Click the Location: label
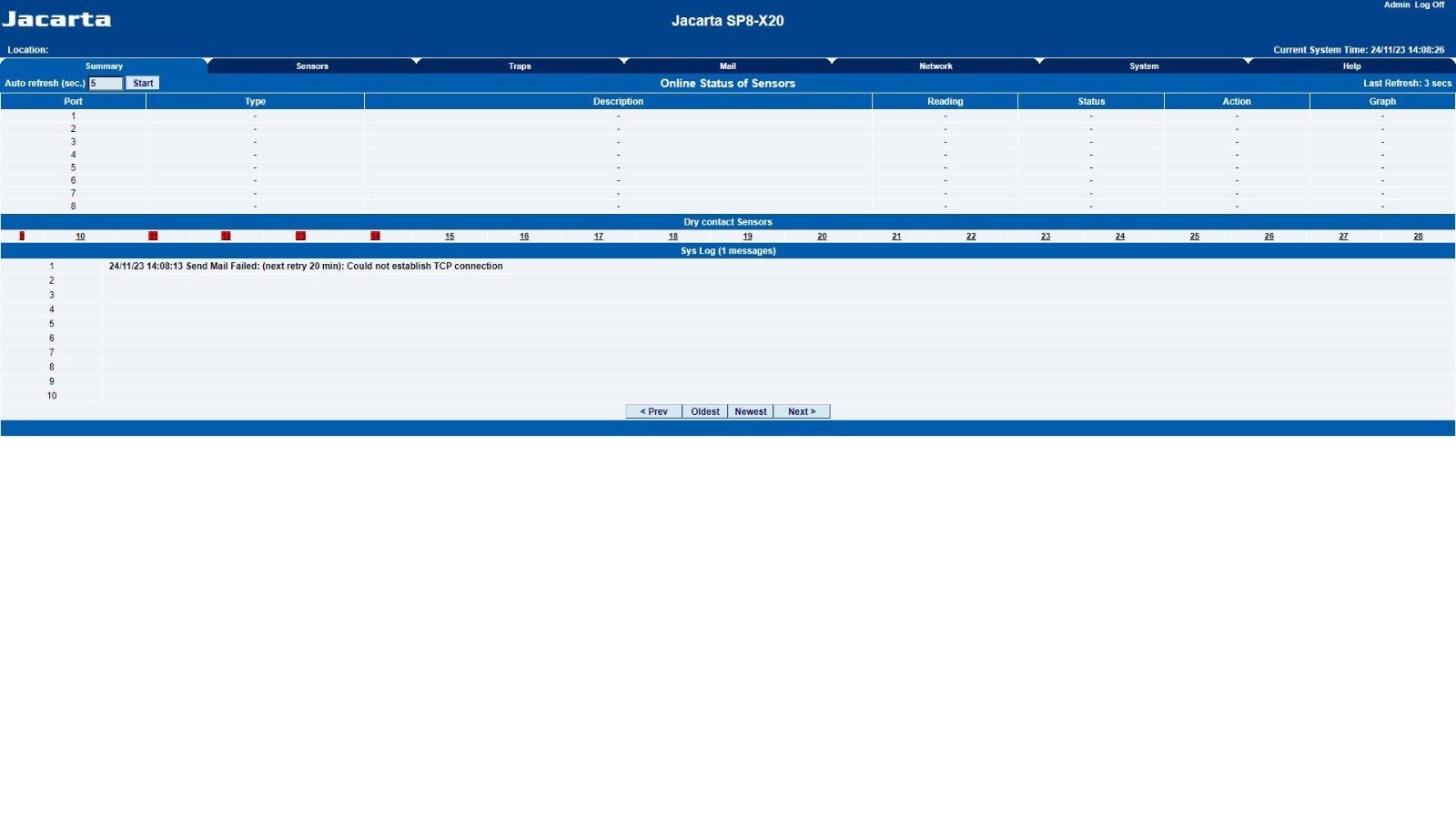The width and height of the screenshot is (1456, 819). 28,50
